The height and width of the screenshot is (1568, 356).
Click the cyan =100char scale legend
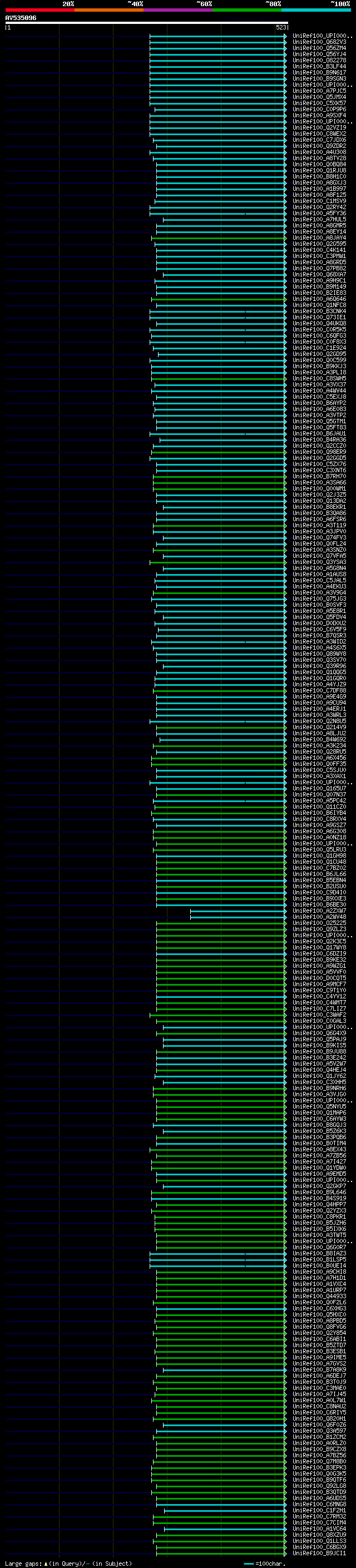click(264, 1563)
